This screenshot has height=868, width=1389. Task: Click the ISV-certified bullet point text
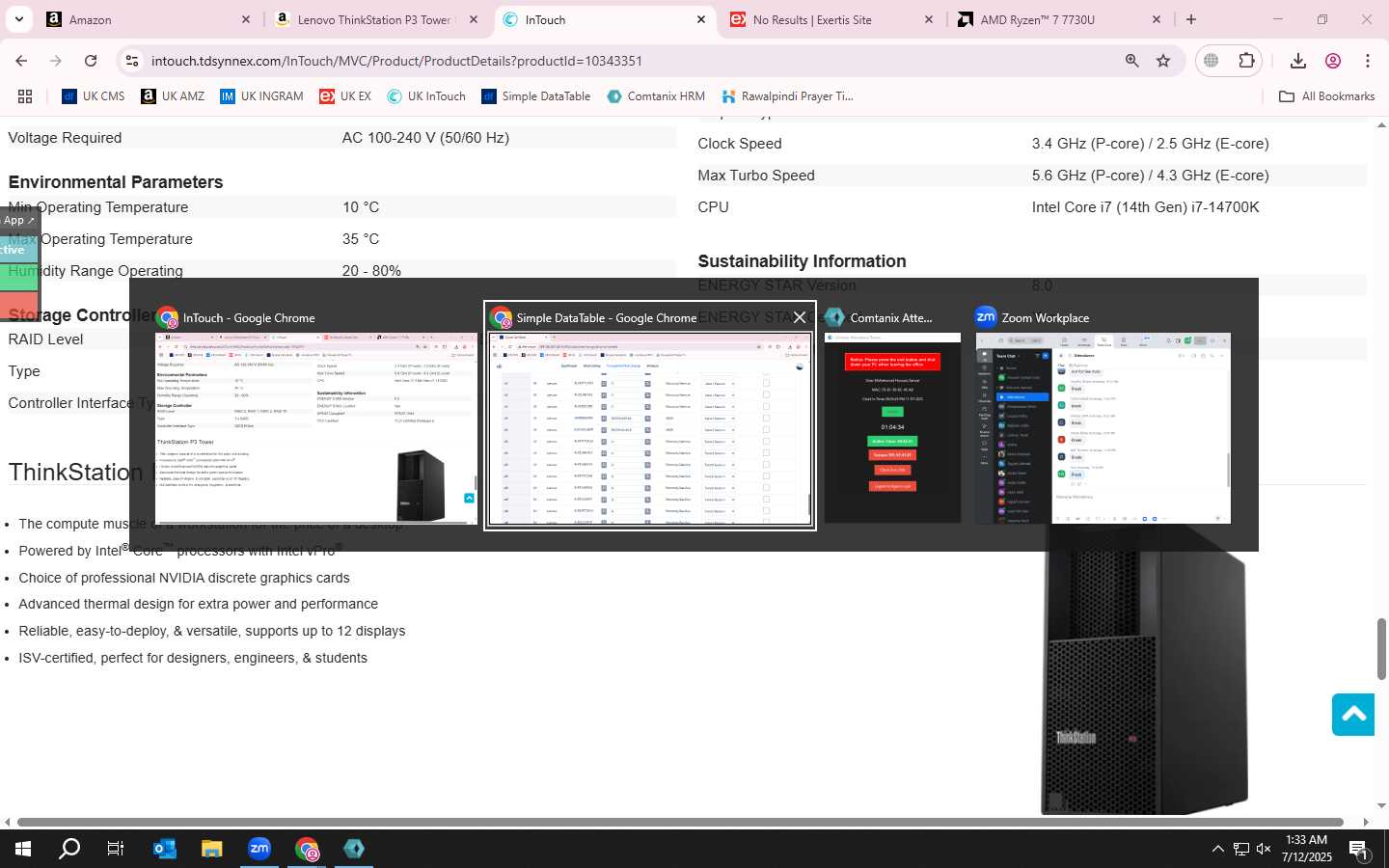pyautogui.click(x=193, y=658)
